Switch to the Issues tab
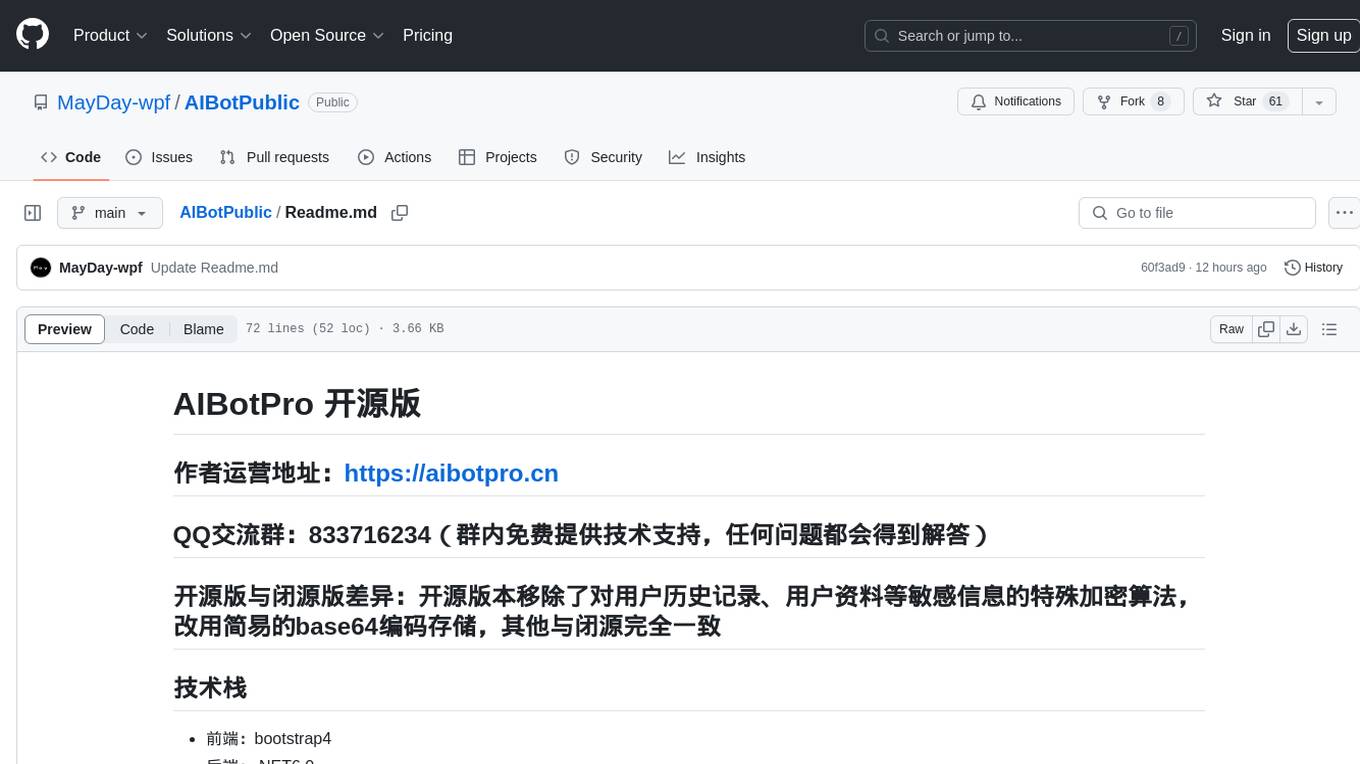Viewport: 1360px width, 764px height. 159,157
